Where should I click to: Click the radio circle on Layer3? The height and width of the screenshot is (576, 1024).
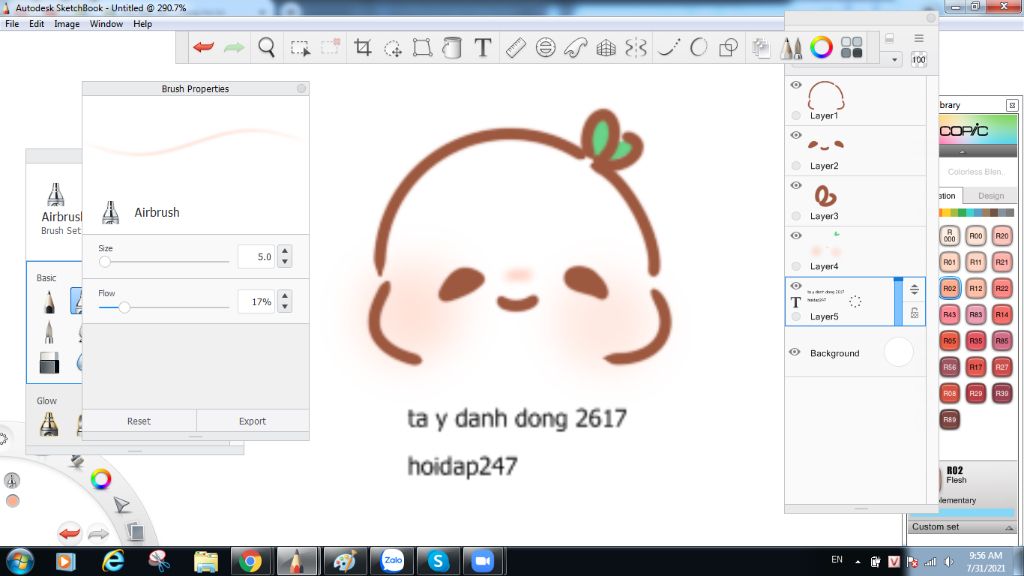click(x=795, y=216)
